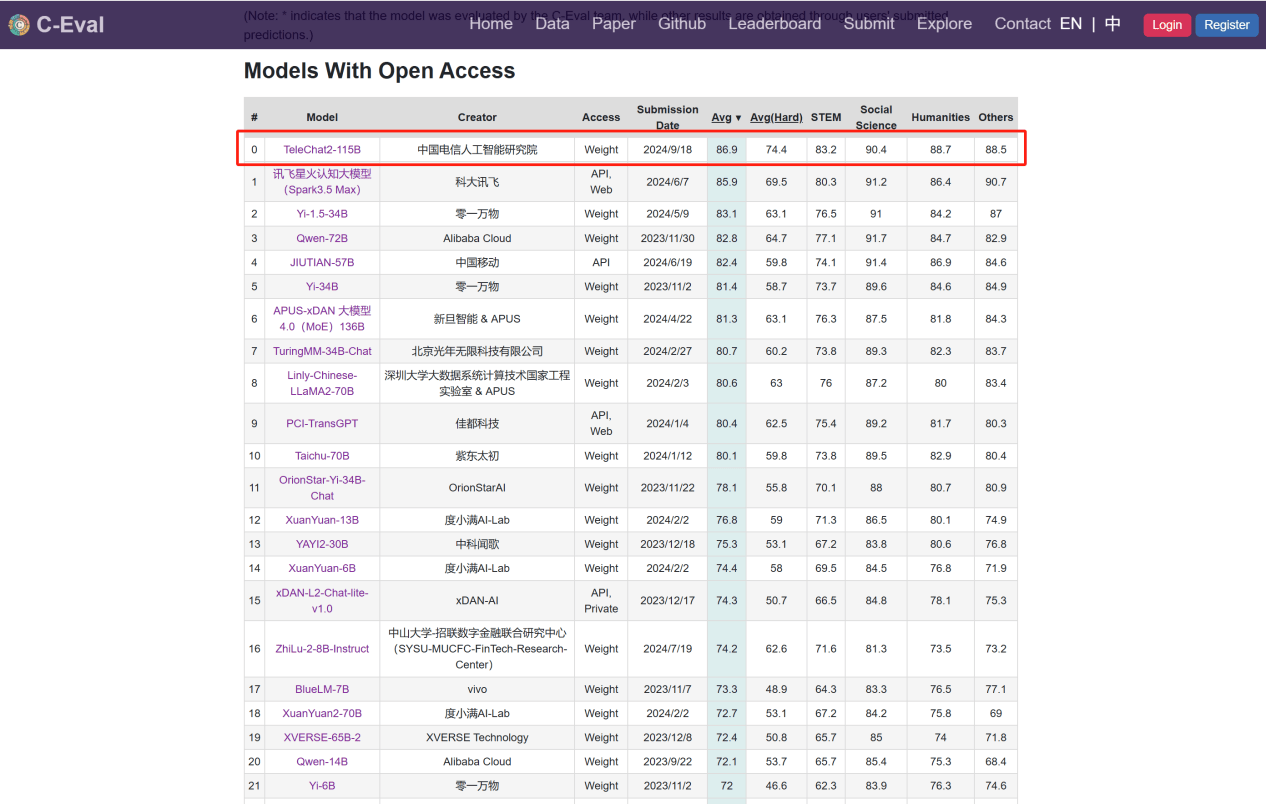Screen dimensions: 1266x804
Task: Open the TeleChat2-115B model link
Action: click(322, 150)
